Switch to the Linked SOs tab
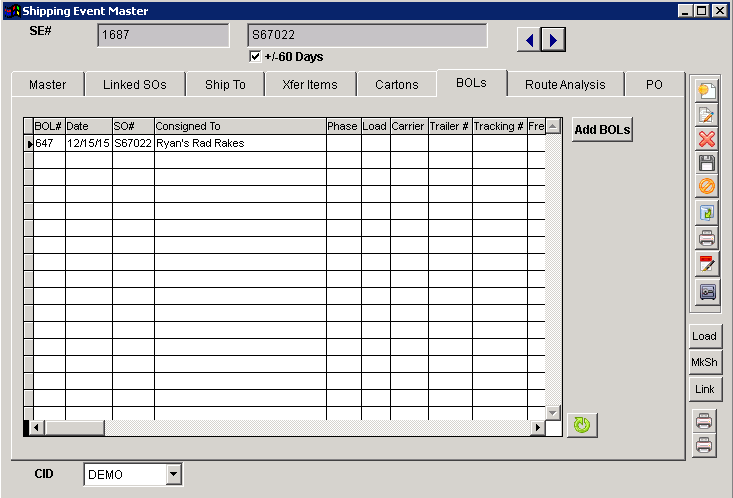 pyautogui.click(x=135, y=85)
